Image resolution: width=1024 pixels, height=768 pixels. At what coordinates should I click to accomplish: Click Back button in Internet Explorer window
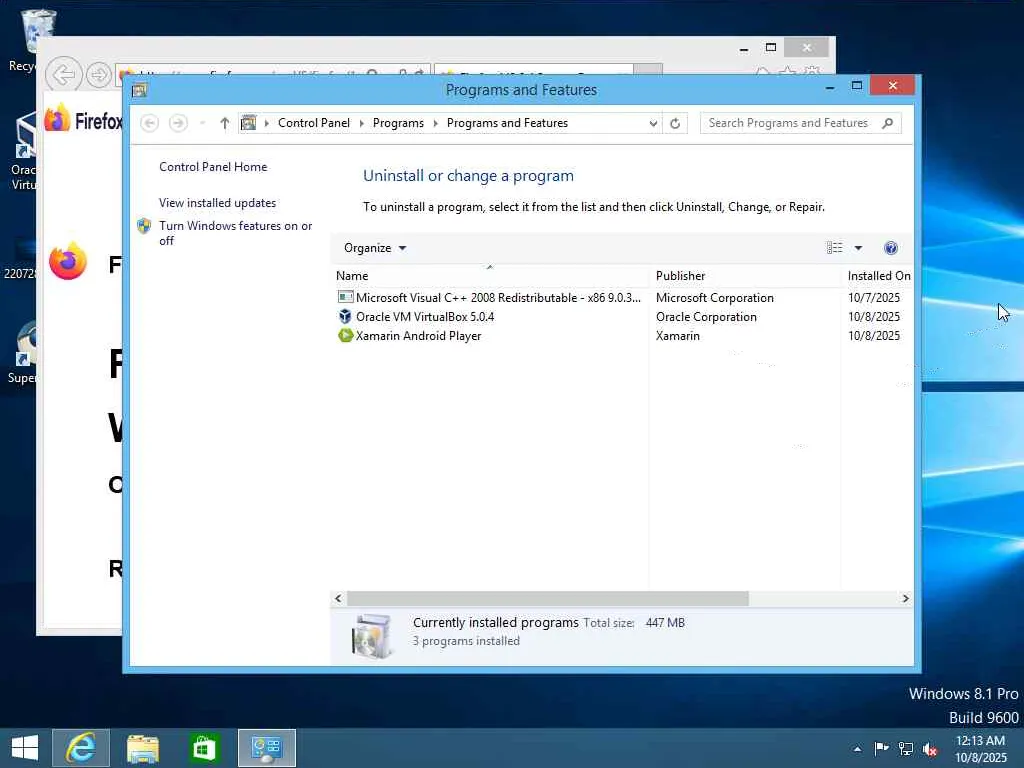pos(63,74)
